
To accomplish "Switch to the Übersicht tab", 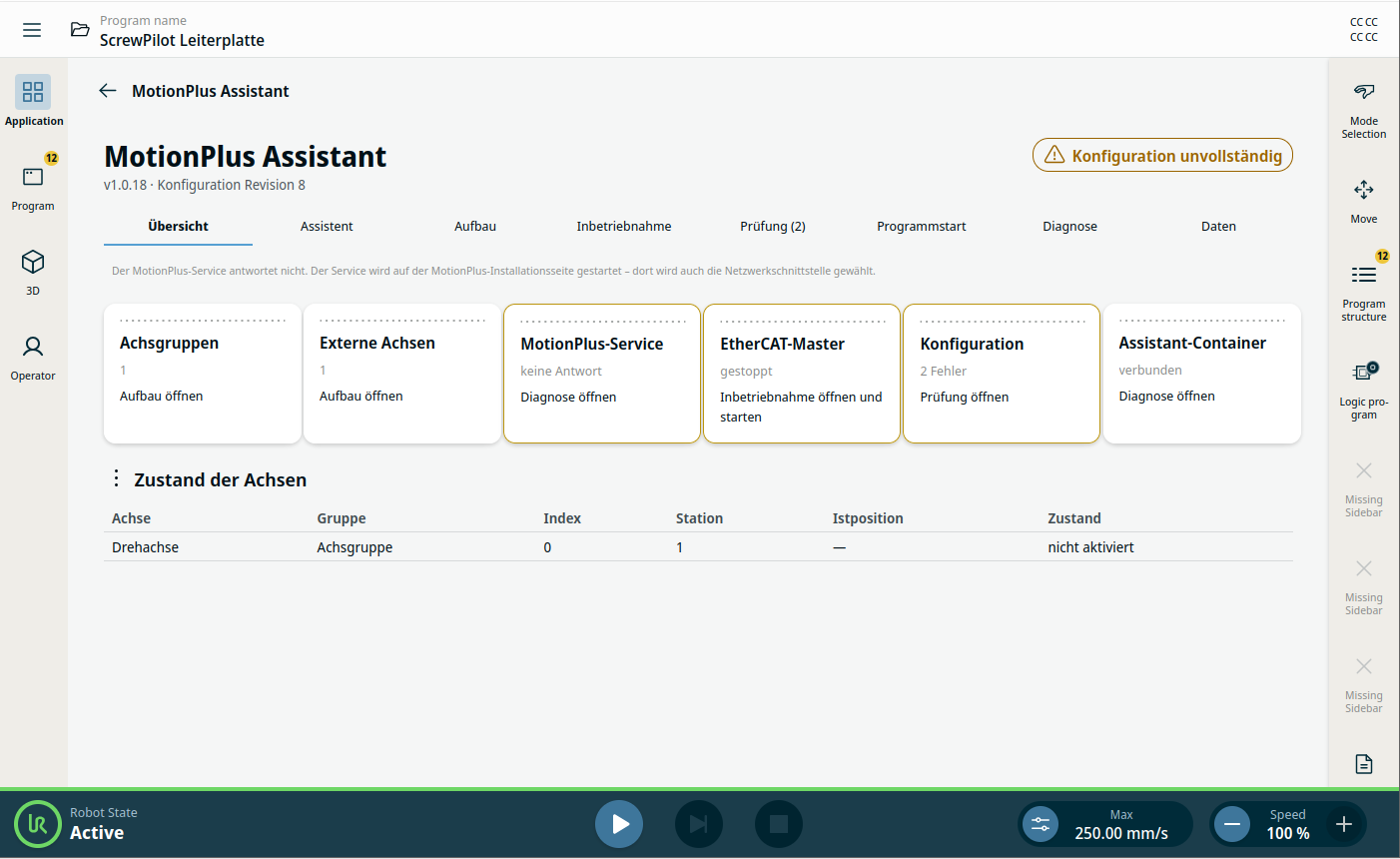I will [x=178, y=227].
